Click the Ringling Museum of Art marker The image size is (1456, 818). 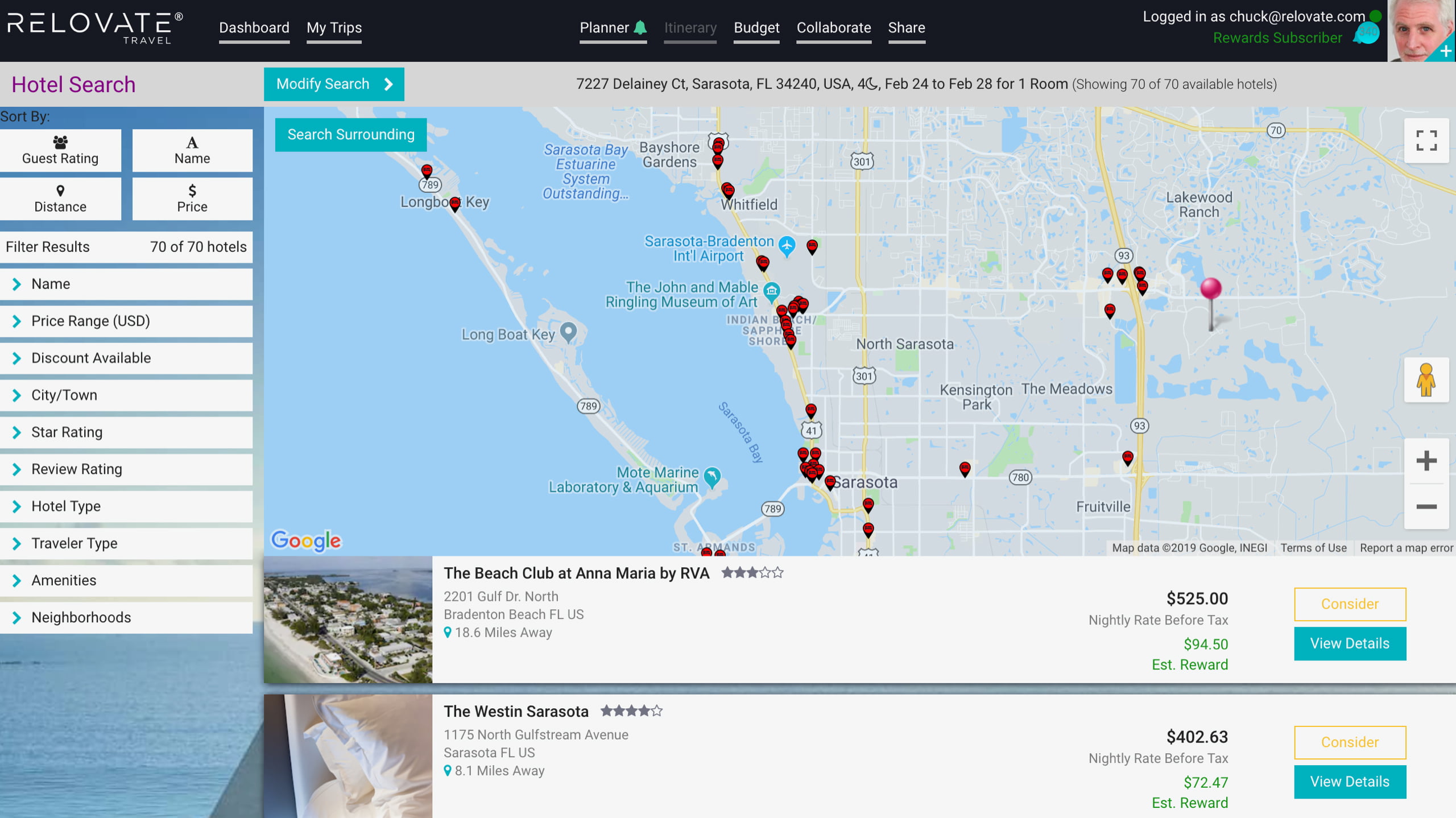pyautogui.click(x=771, y=291)
